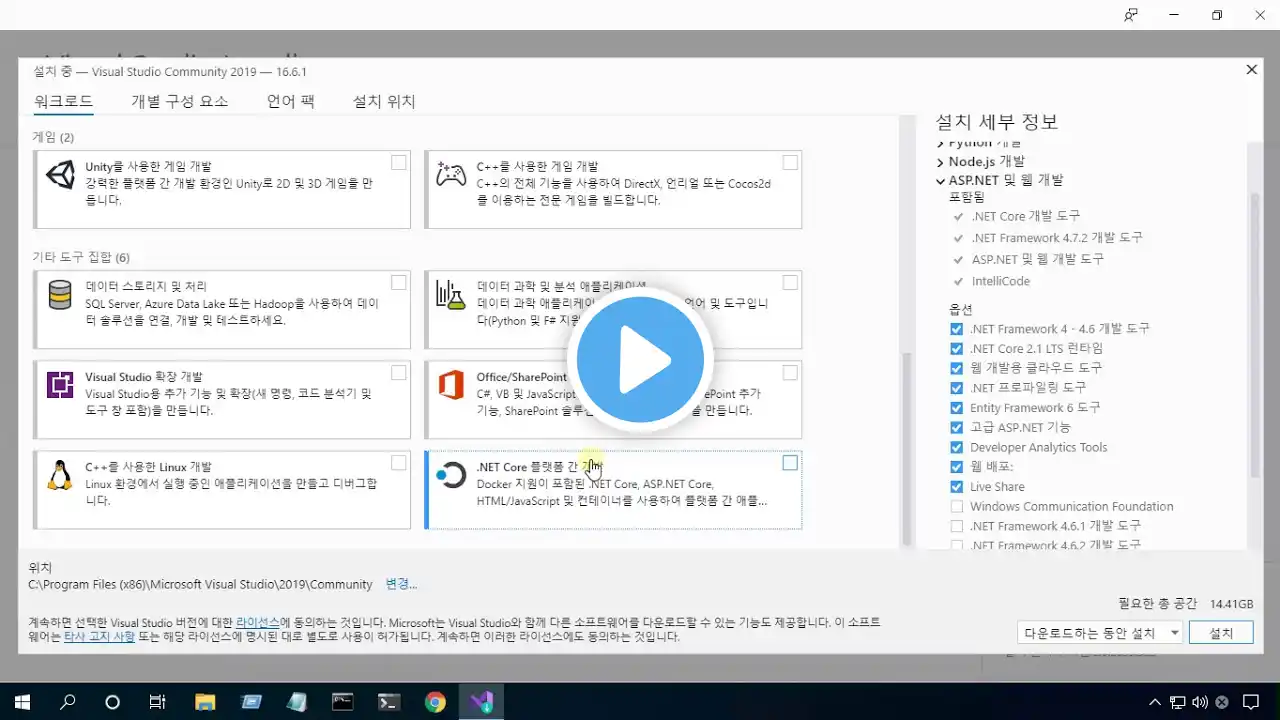Click the workloads list vertical scrollbar
Image resolution: width=1280 pixels, height=720 pixels.
tap(908, 450)
